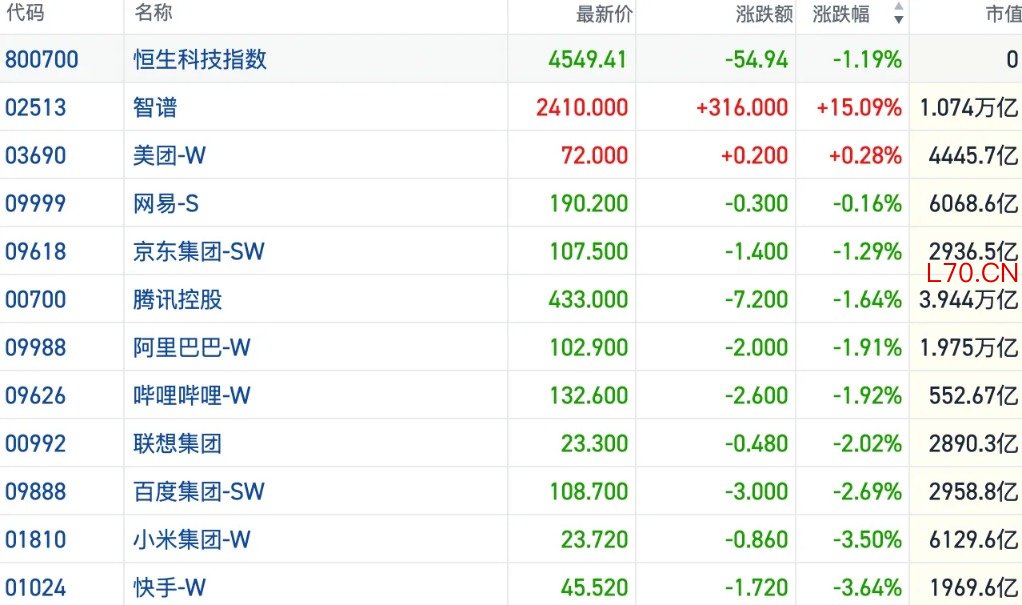Sort by 市值 column header
The image size is (1022, 605).
[x=1003, y=14]
